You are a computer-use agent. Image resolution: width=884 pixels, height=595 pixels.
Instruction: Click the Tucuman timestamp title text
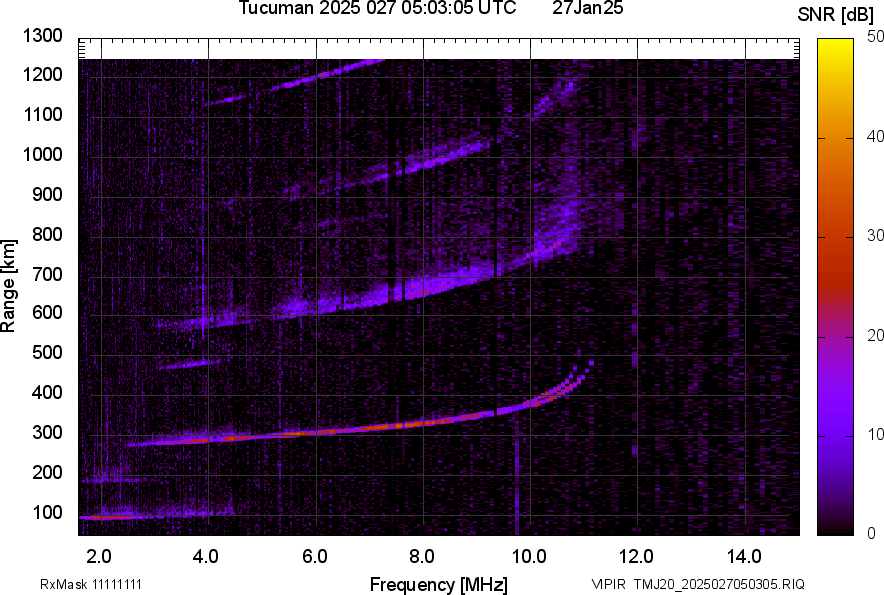pos(377,9)
